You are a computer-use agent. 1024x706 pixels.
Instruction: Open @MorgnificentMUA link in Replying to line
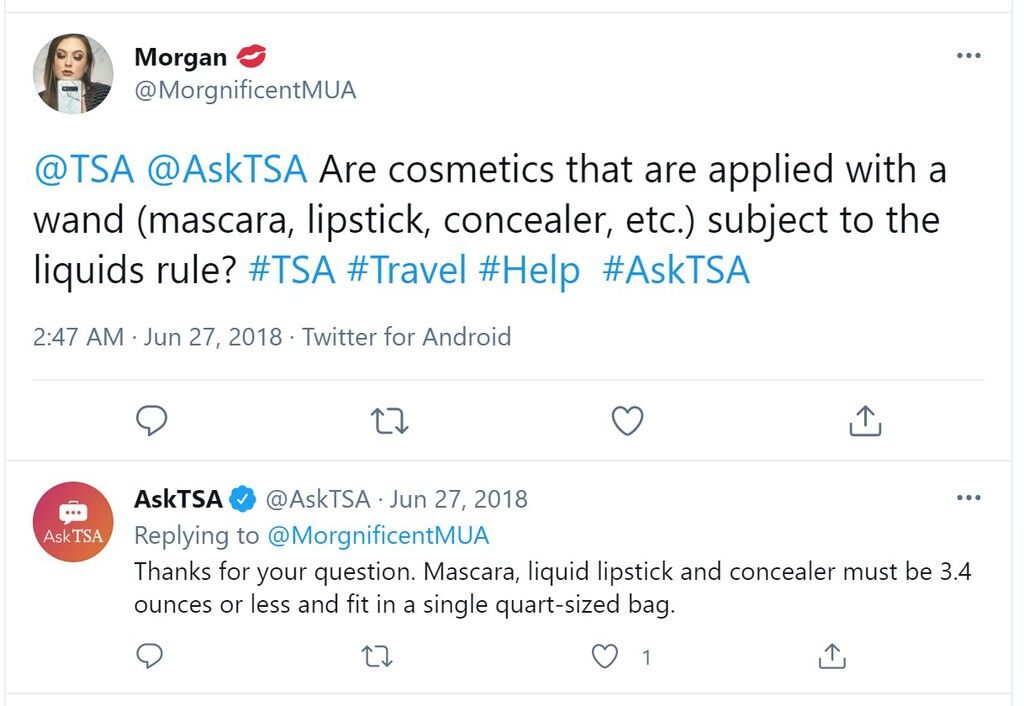pyautogui.click(x=378, y=535)
